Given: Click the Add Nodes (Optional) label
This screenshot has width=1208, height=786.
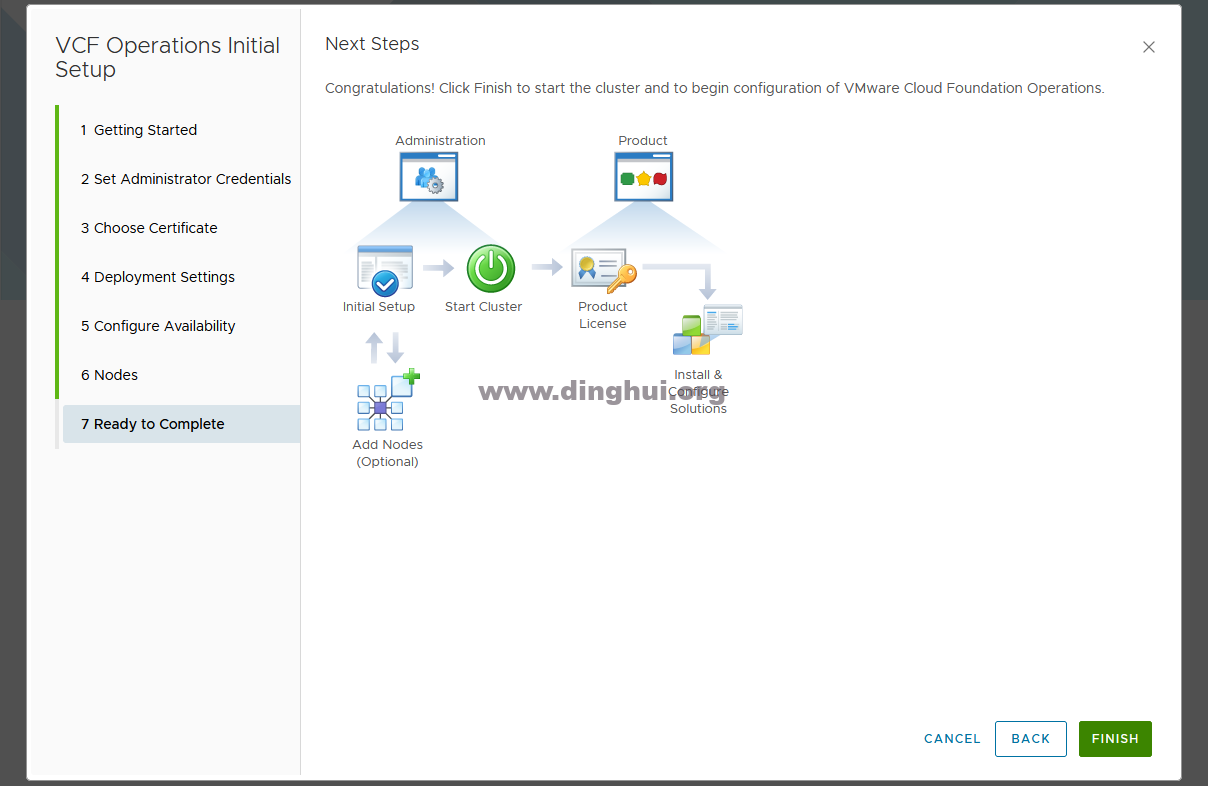Looking at the screenshot, I should (x=388, y=453).
